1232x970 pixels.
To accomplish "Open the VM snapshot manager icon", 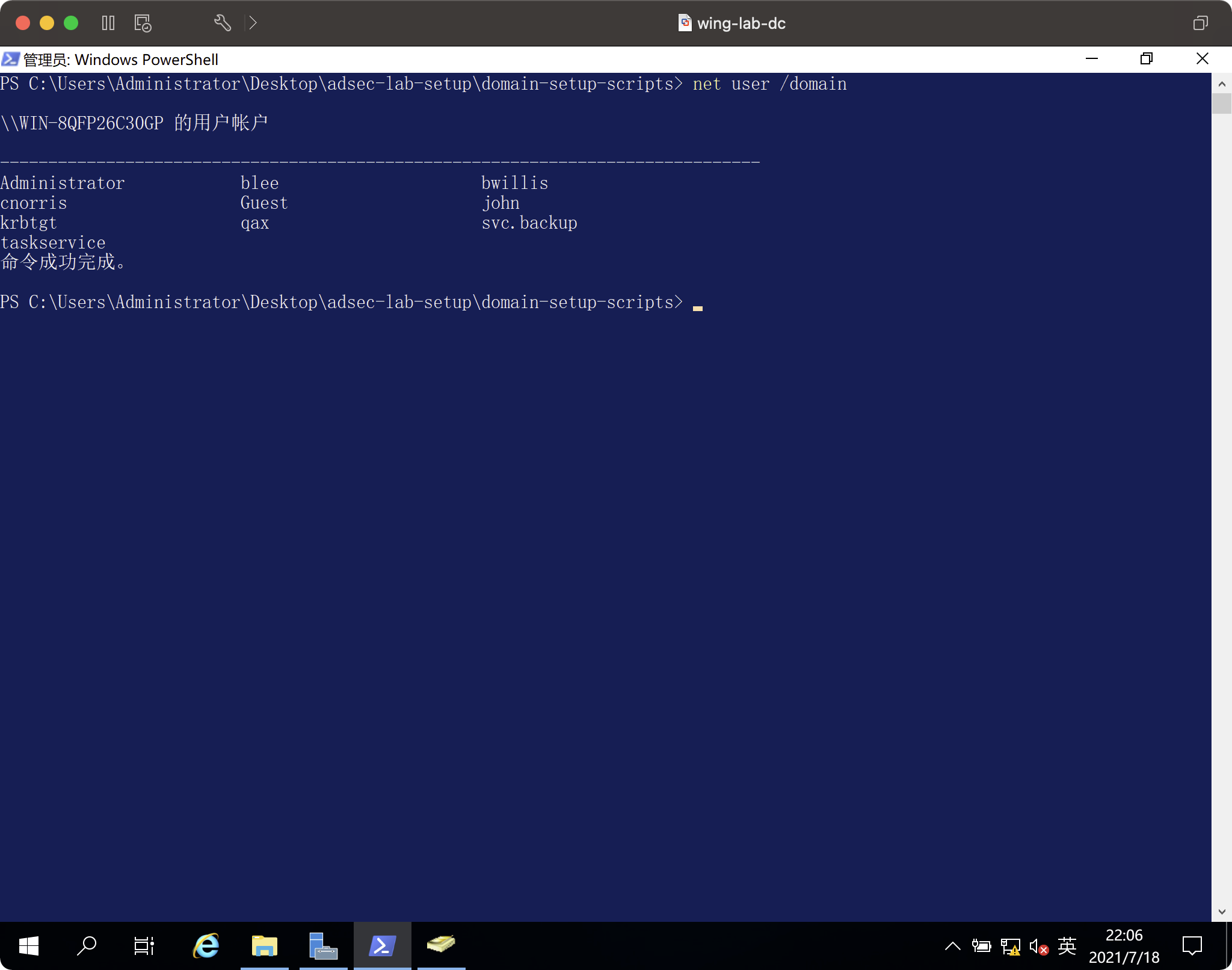I will coord(143,23).
